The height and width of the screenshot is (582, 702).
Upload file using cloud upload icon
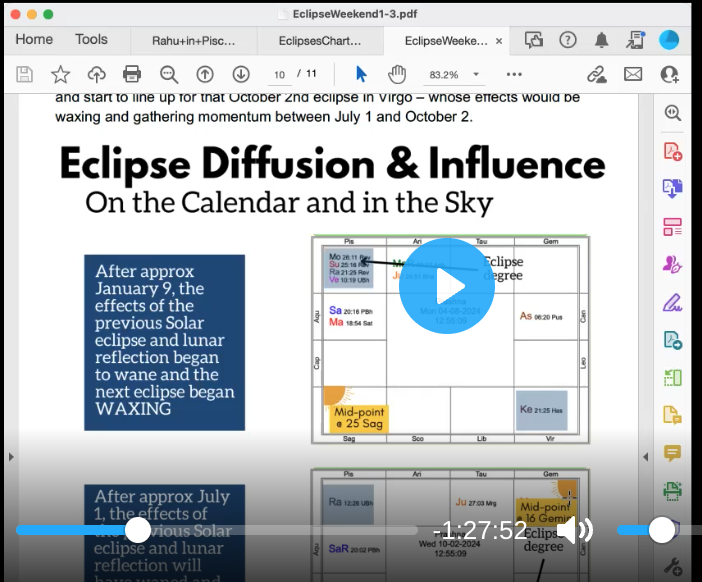[x=97, y=74]
